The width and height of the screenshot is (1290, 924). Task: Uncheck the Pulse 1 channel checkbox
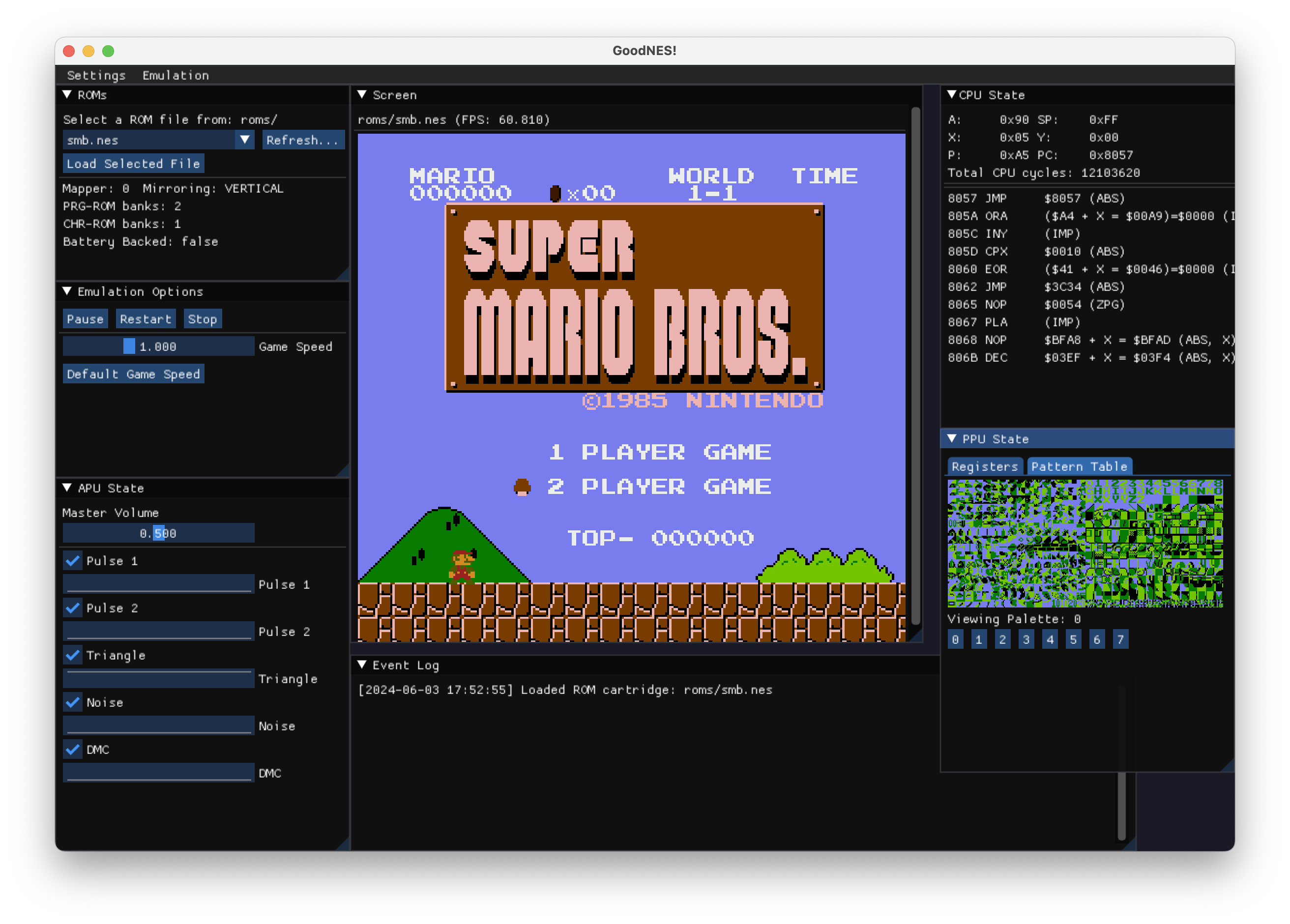73,561
